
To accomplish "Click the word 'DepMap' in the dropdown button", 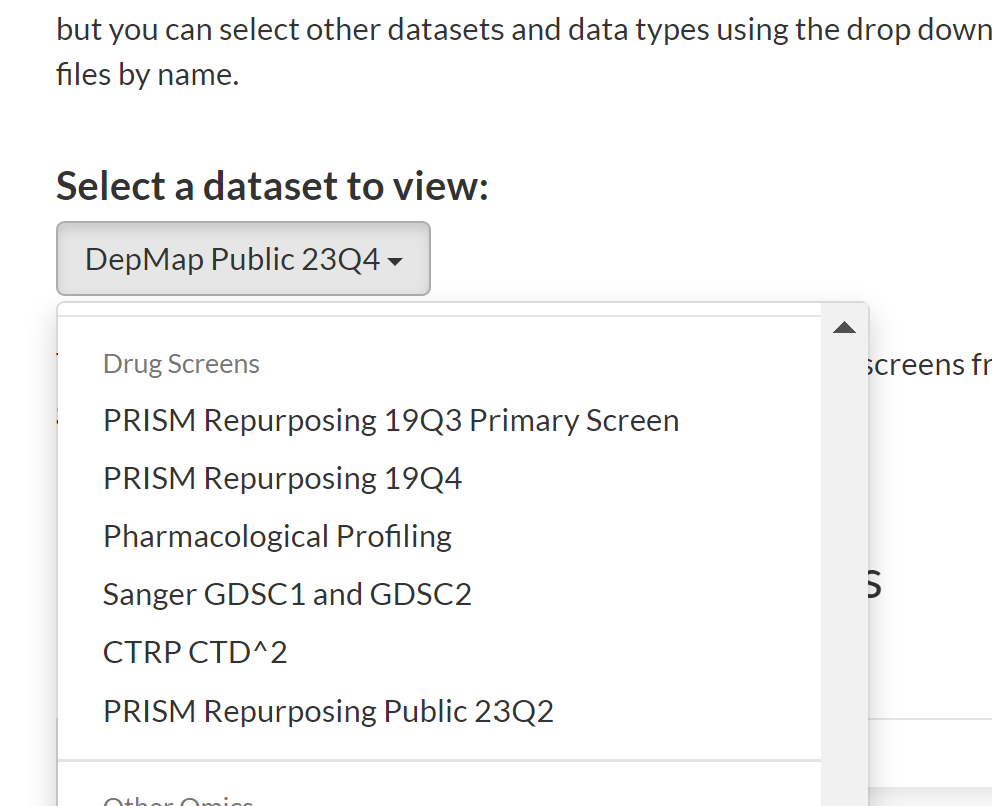I will point(144,259).
